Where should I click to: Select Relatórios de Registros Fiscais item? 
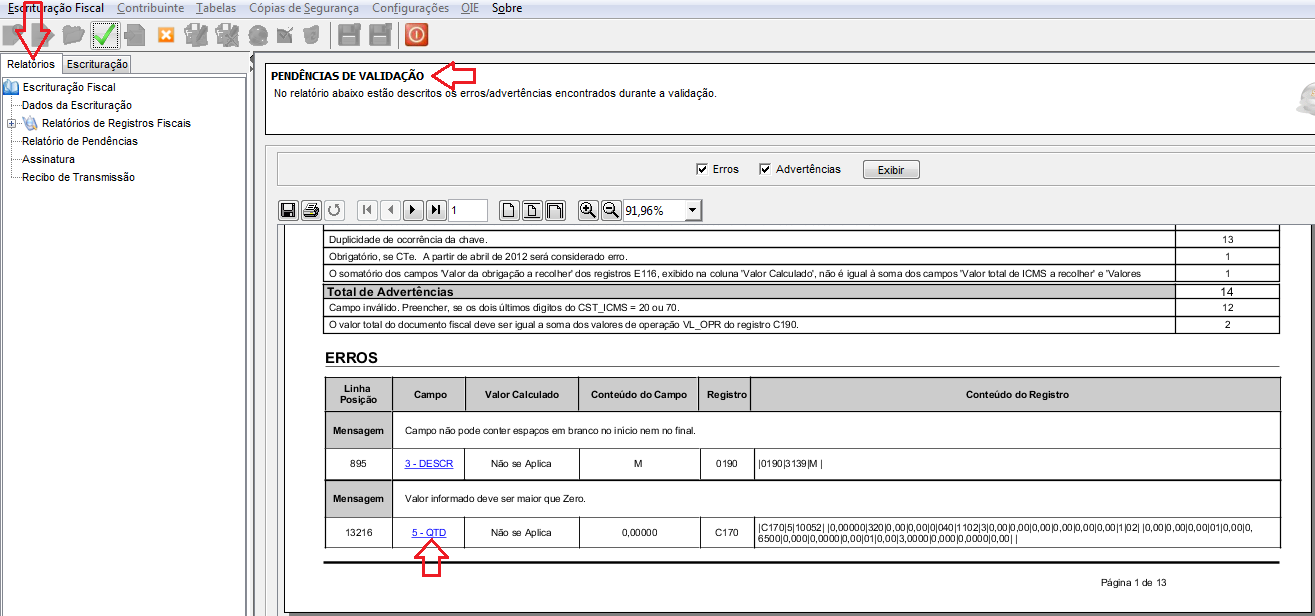[116, 123]
